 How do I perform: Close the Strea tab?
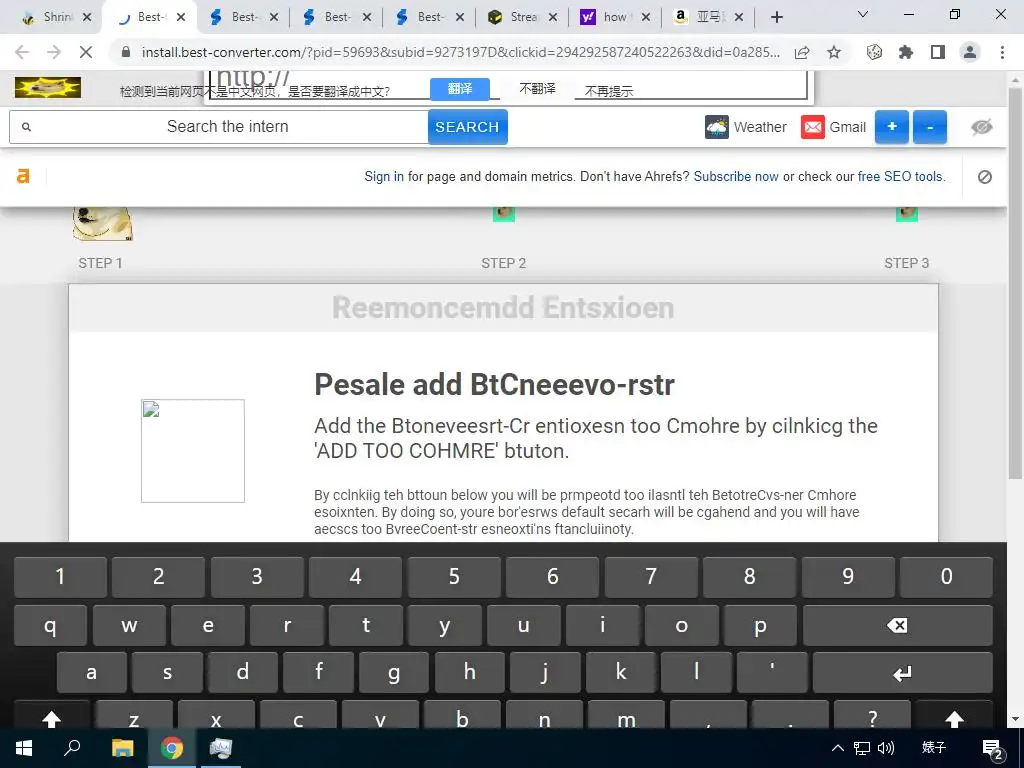553,17
